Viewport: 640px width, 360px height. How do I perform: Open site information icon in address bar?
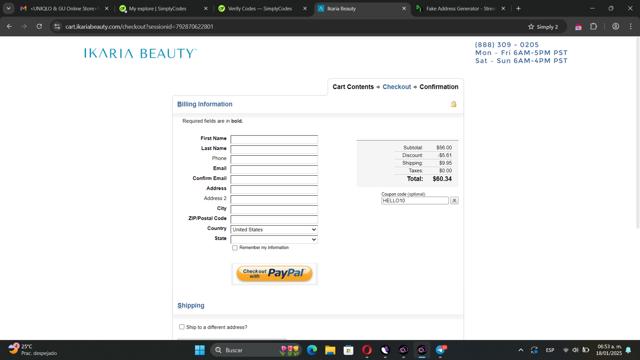tap(57, 27)
